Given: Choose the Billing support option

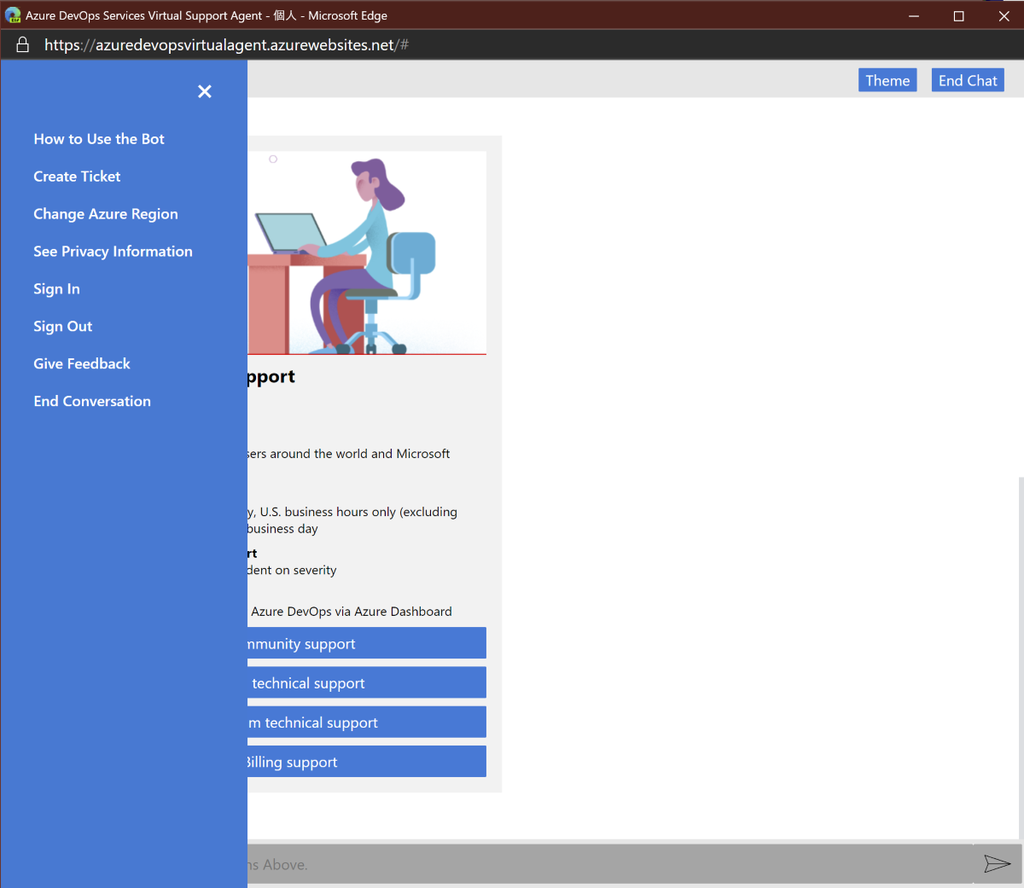Looking at the screenshot, I should [x=366, y=761].
